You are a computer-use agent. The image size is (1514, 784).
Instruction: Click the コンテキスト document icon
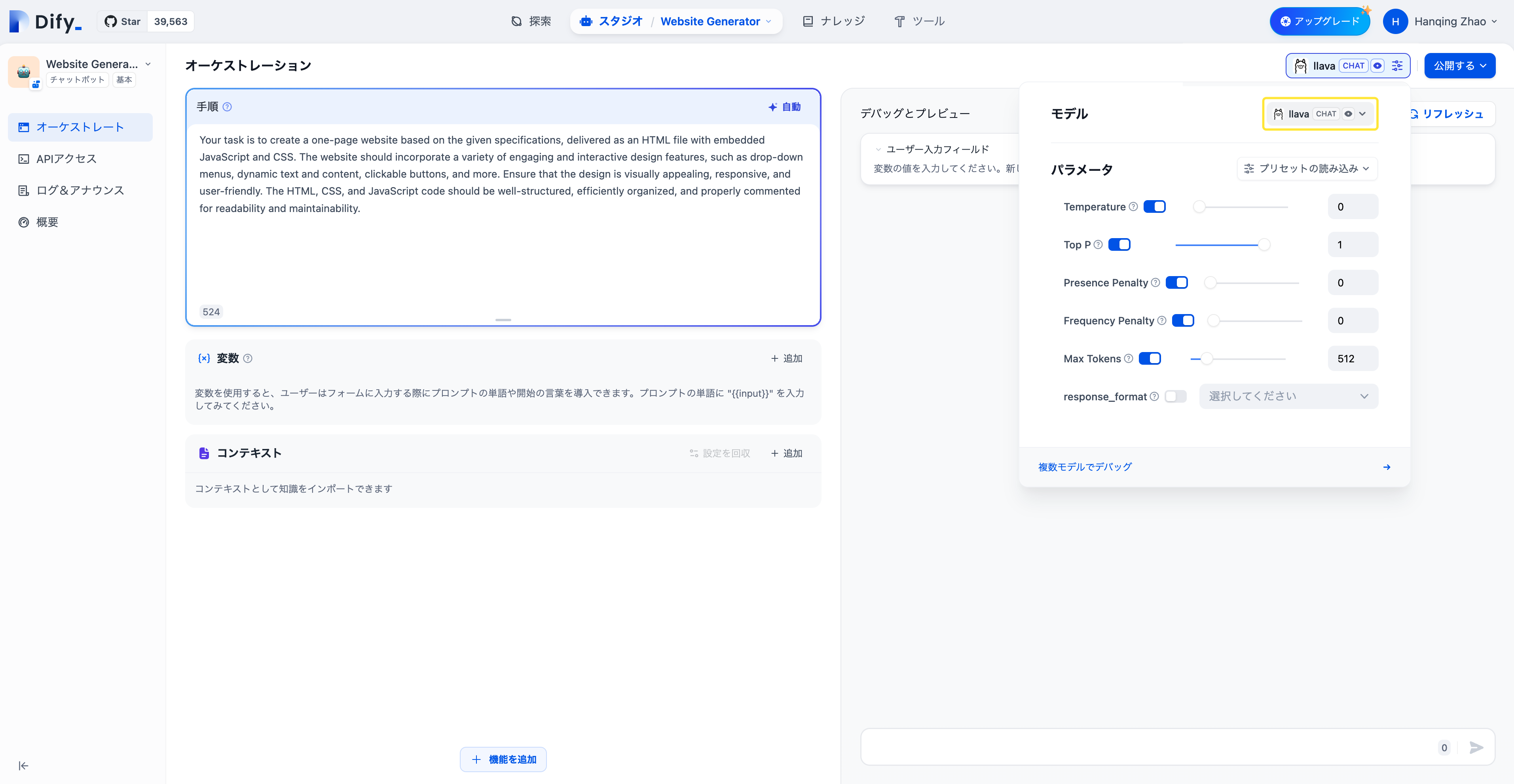point(204,453)
